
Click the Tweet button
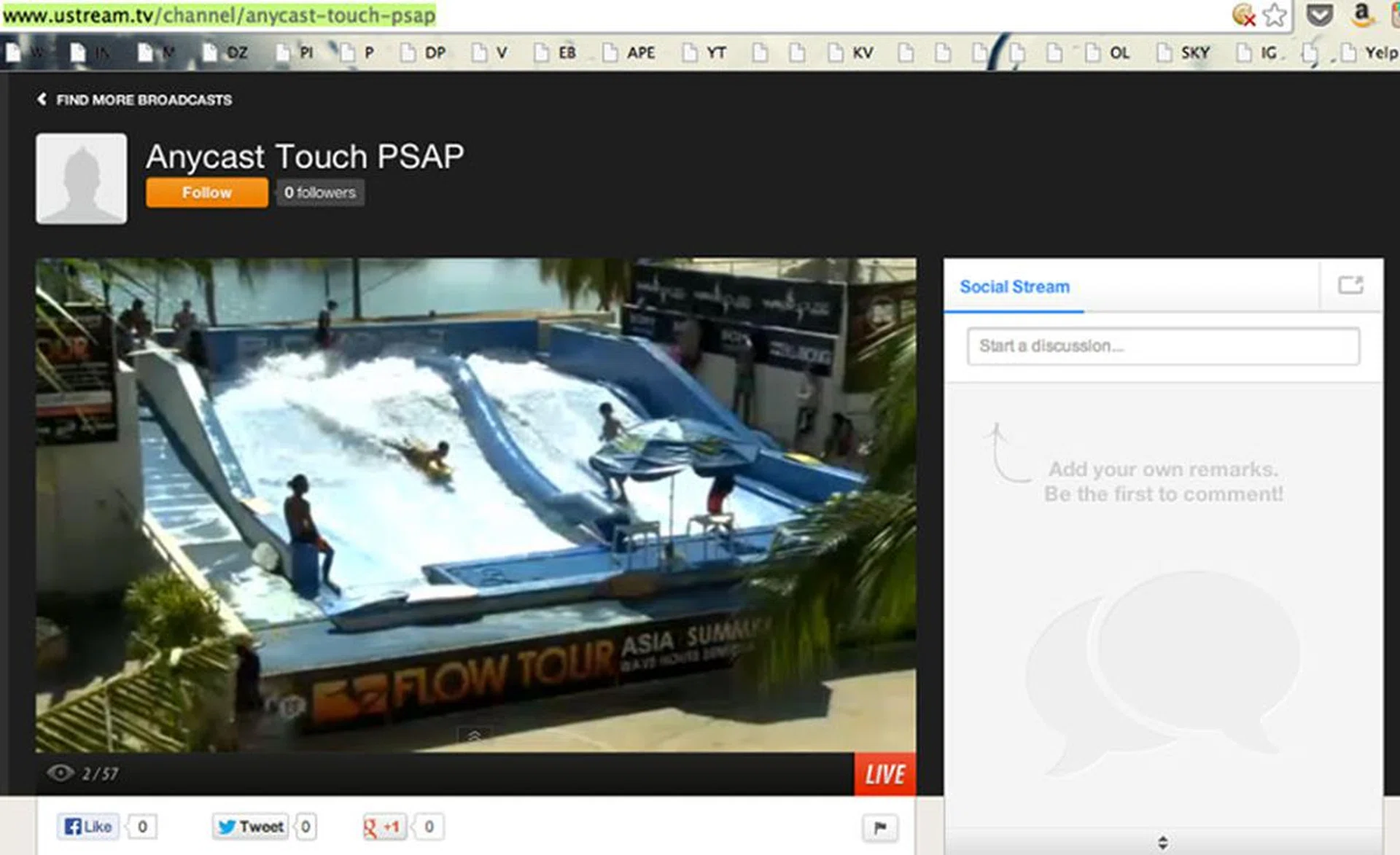251,827
